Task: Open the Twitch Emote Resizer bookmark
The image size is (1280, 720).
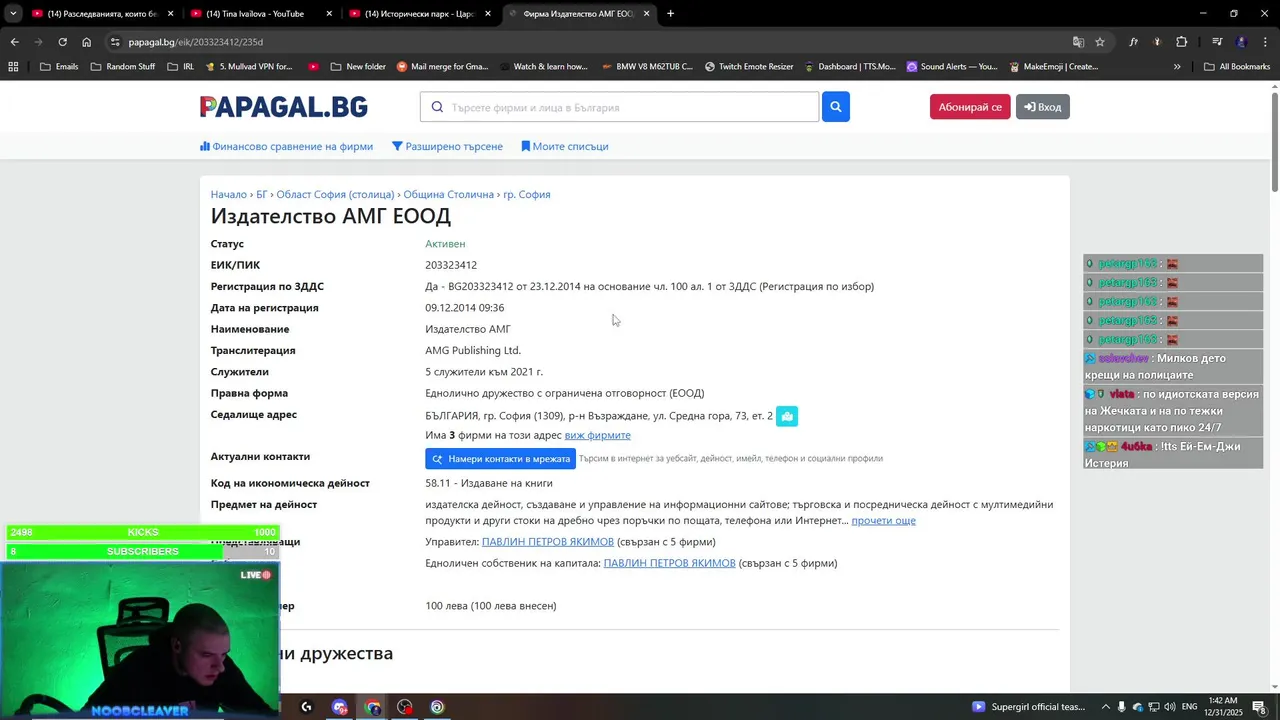Action: (749, 67)
